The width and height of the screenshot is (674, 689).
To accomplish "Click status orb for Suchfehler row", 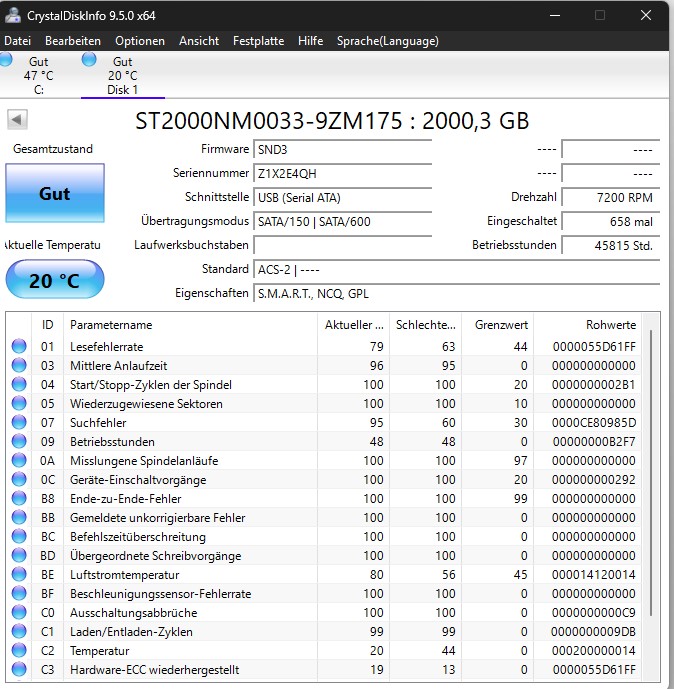I will click(x=19, y=422).
